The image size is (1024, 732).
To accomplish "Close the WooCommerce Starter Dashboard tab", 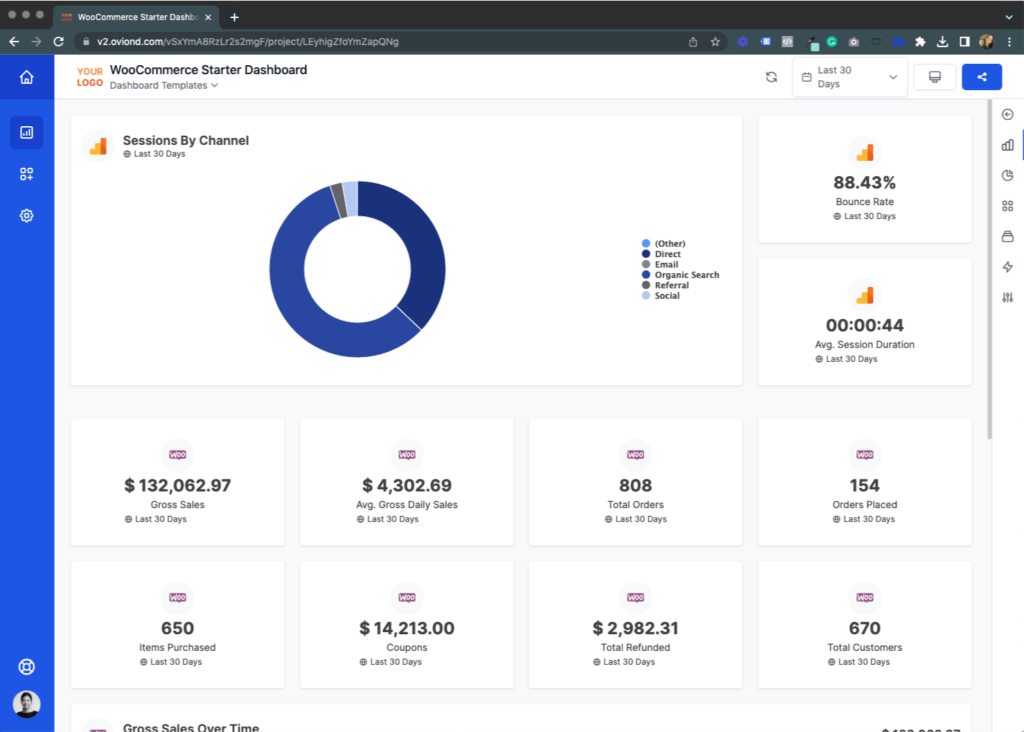I will click(x=208, y=18).
